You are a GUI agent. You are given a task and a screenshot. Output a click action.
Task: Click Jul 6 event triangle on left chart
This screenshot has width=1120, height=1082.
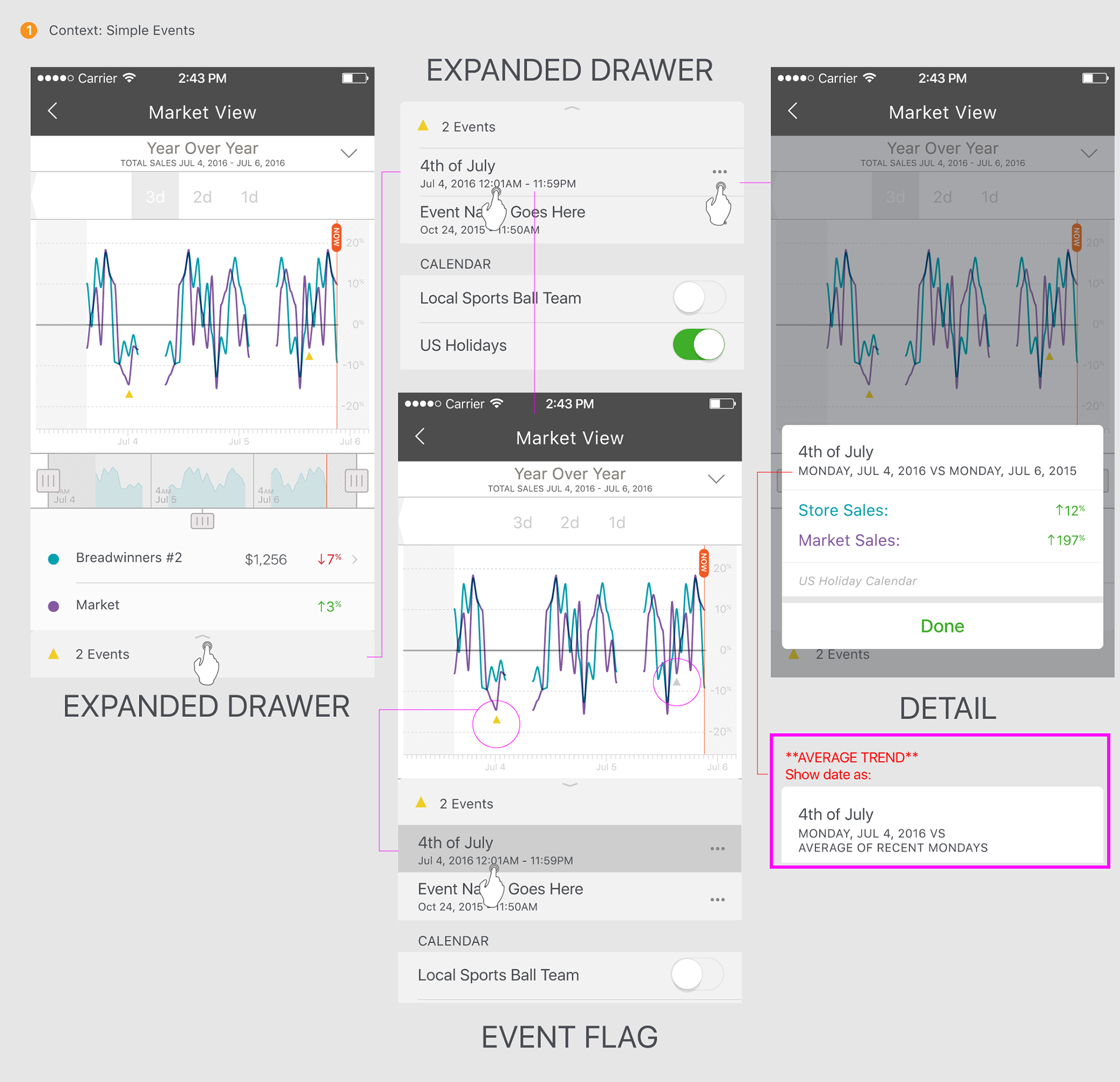click(310, 356)
